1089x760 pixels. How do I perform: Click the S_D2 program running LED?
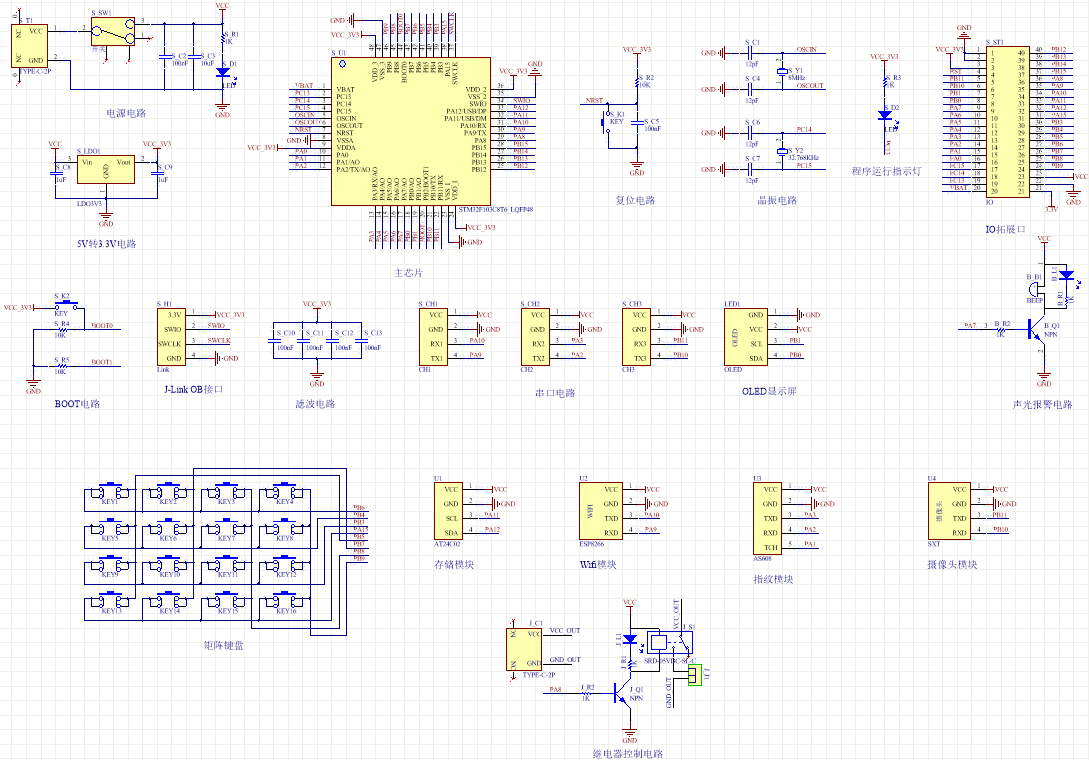click(x=885, y=116)
